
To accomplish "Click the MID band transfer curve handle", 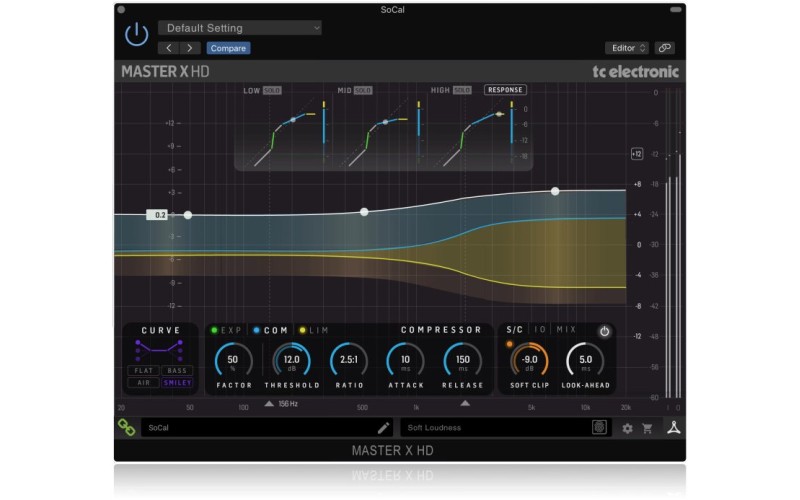I will (385, 122).
